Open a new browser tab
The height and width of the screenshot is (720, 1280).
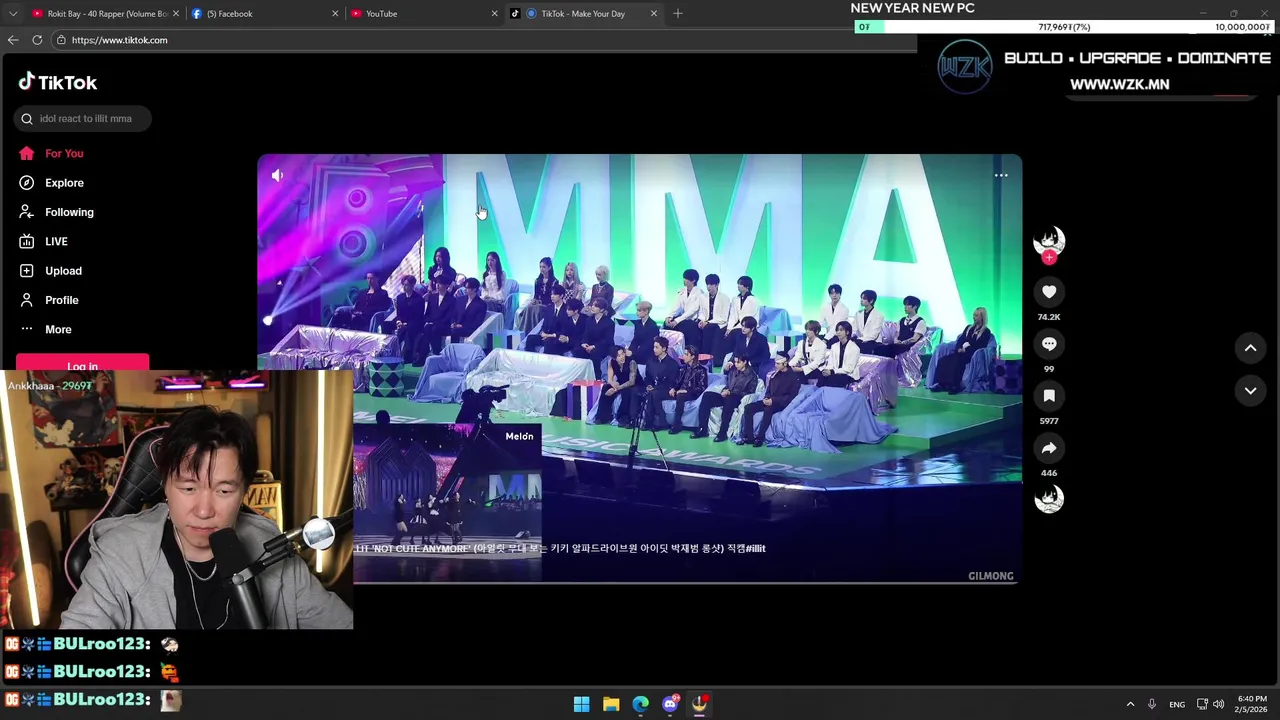coord(677,13)
